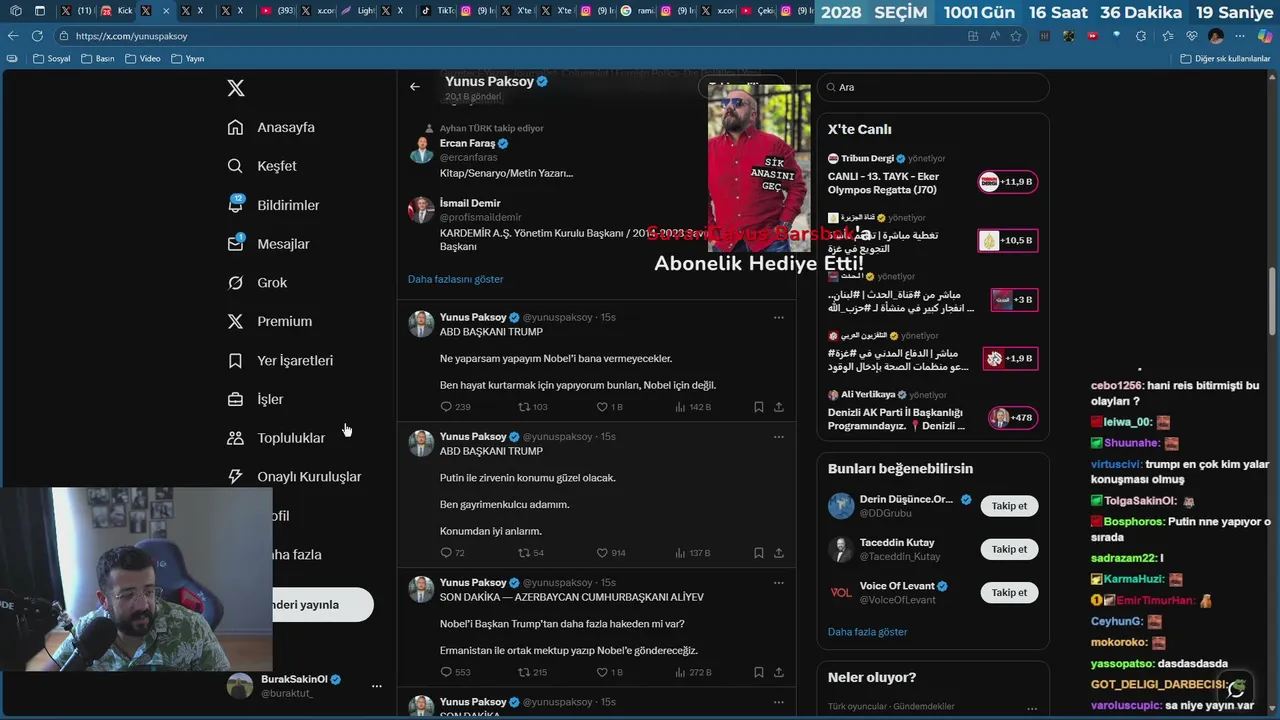Follow Derin Düşünce.Org with Takip et
This screenshot has width=1280, height=720.
1009,506
